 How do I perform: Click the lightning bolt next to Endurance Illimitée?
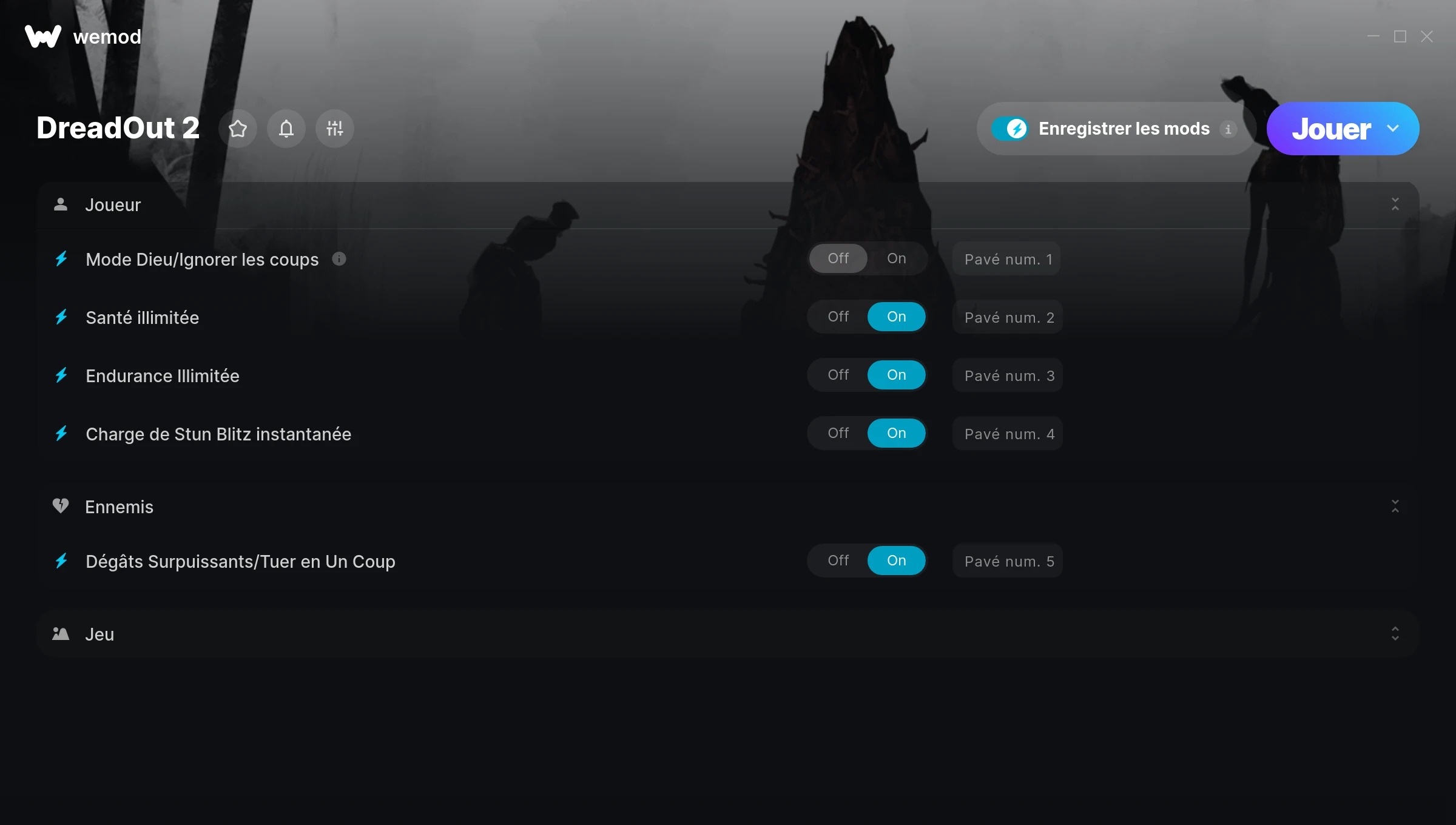pos(61,375)
